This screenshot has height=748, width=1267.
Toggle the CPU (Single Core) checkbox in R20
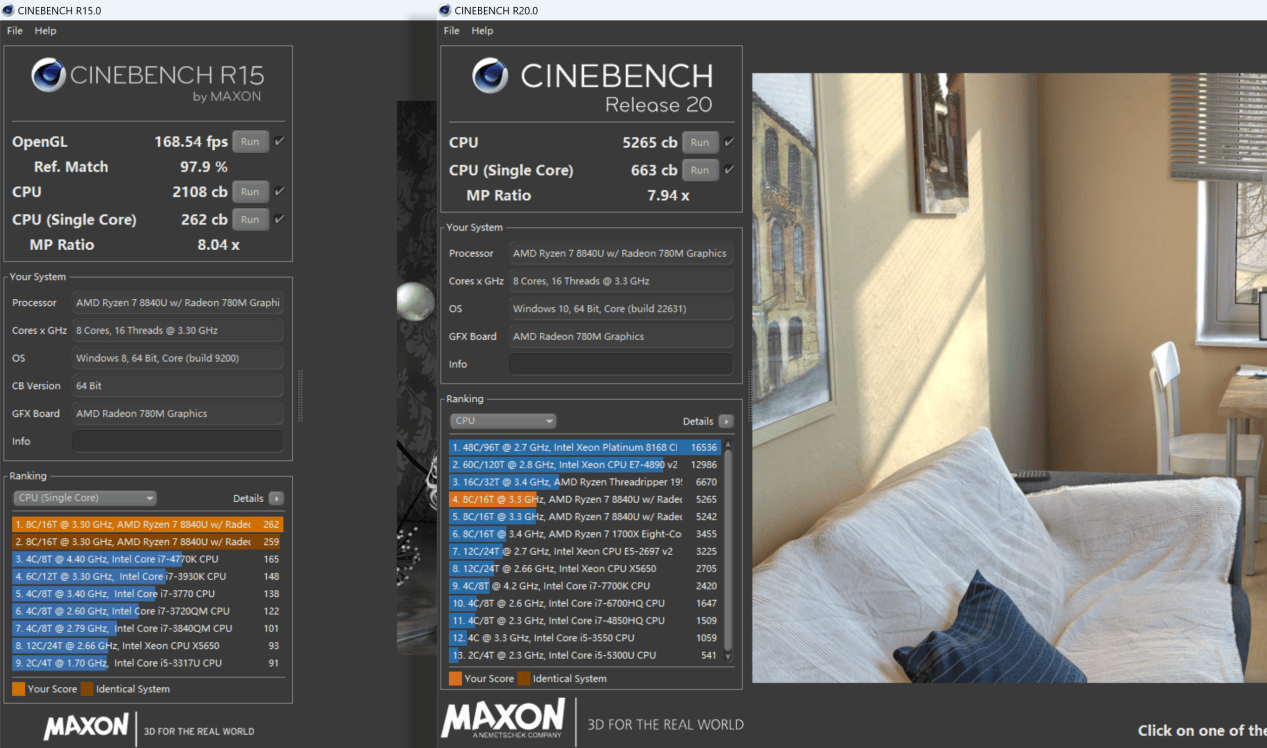coord(729,170)
